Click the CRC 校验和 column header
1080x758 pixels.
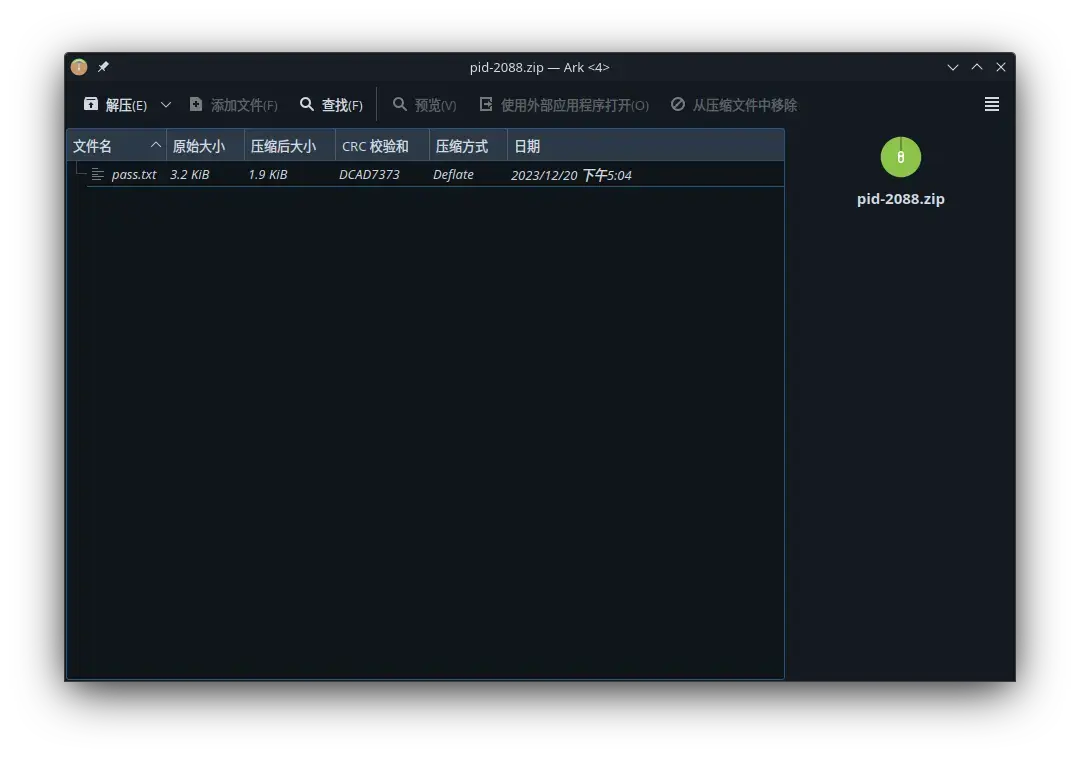[375, 146]
